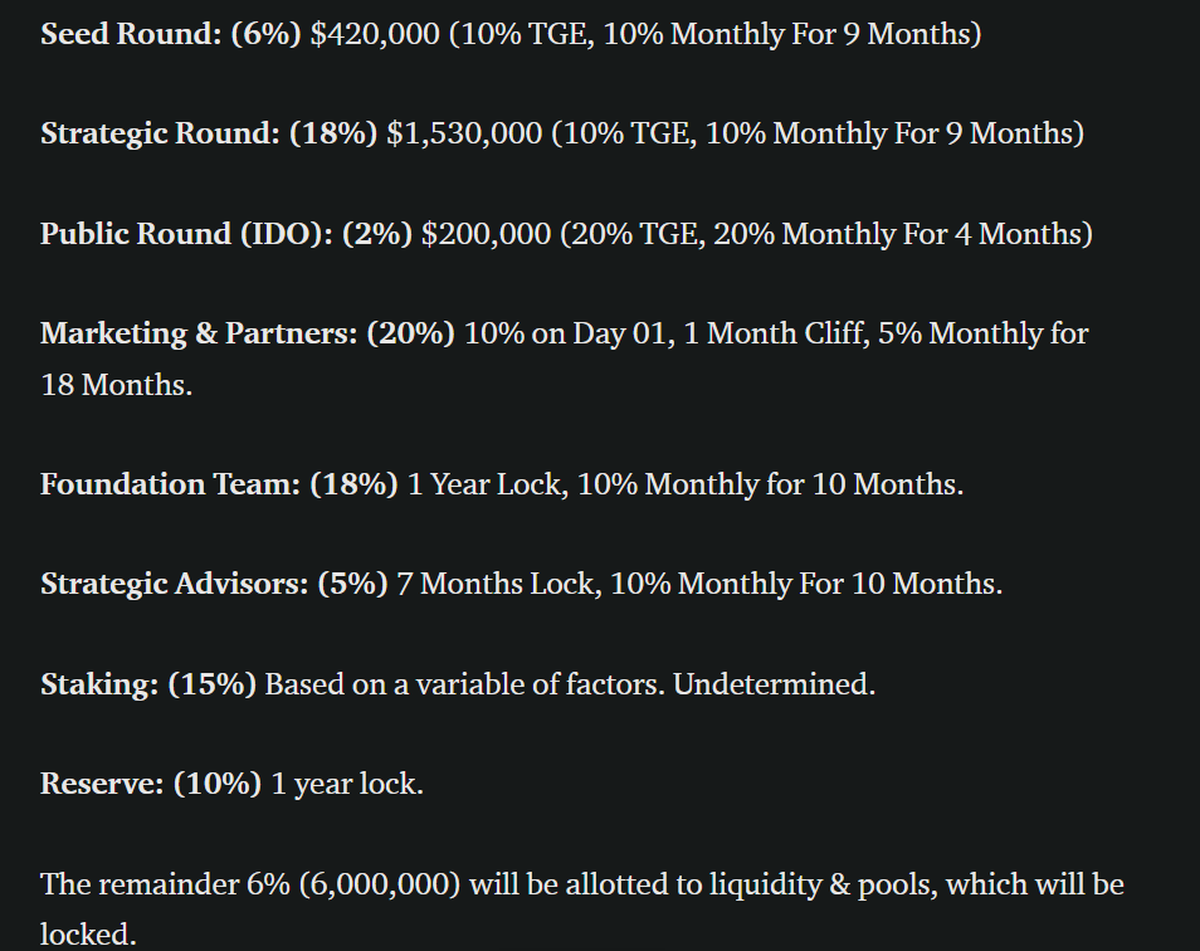Click the "Strategic Advisors: (5%)" label
Viewport: 1200px width, 951px height.
(214, 585)
